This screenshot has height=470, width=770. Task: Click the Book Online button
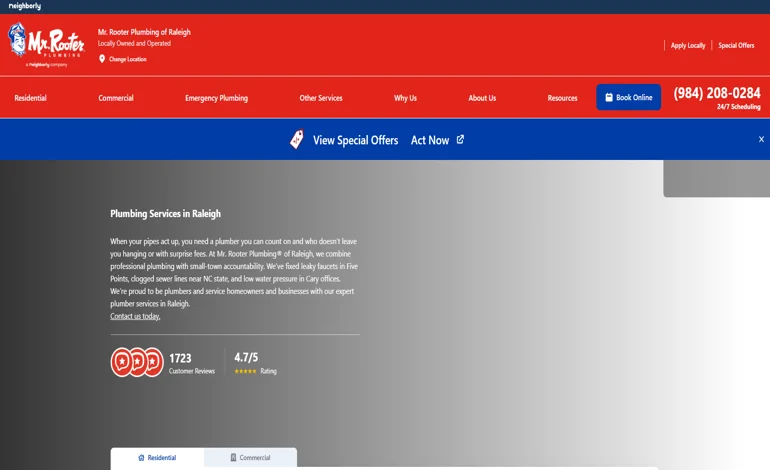(628, 97)
